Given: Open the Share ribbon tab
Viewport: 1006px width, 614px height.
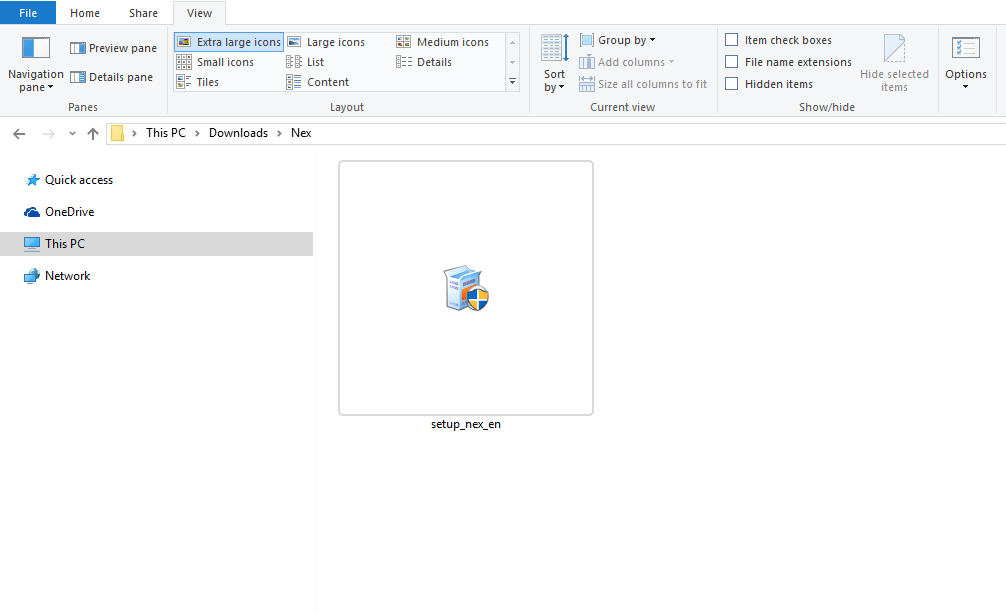Looking at the screenshot, I should tap(142, 13).
